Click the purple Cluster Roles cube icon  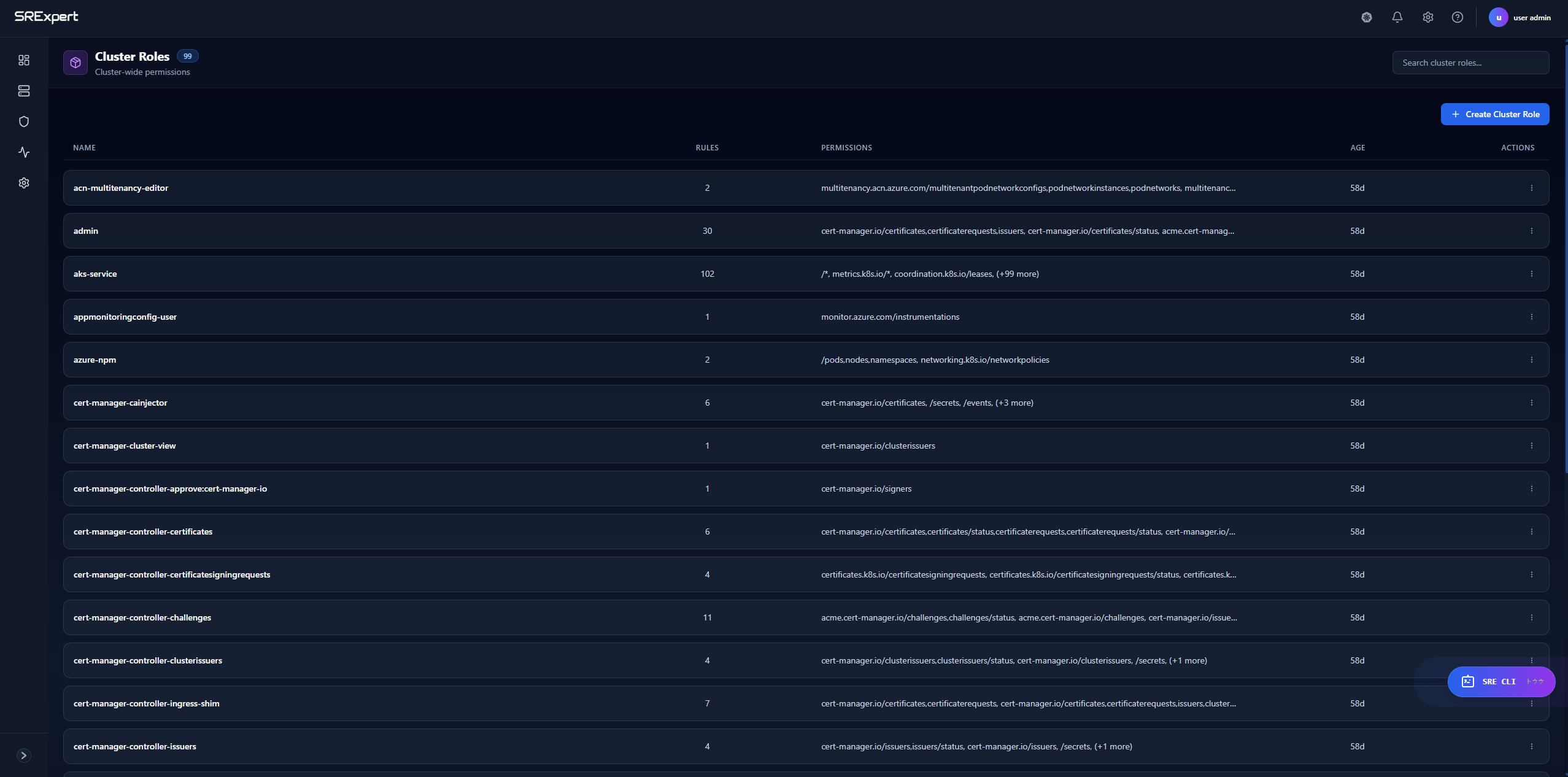(x=75, y=62)
